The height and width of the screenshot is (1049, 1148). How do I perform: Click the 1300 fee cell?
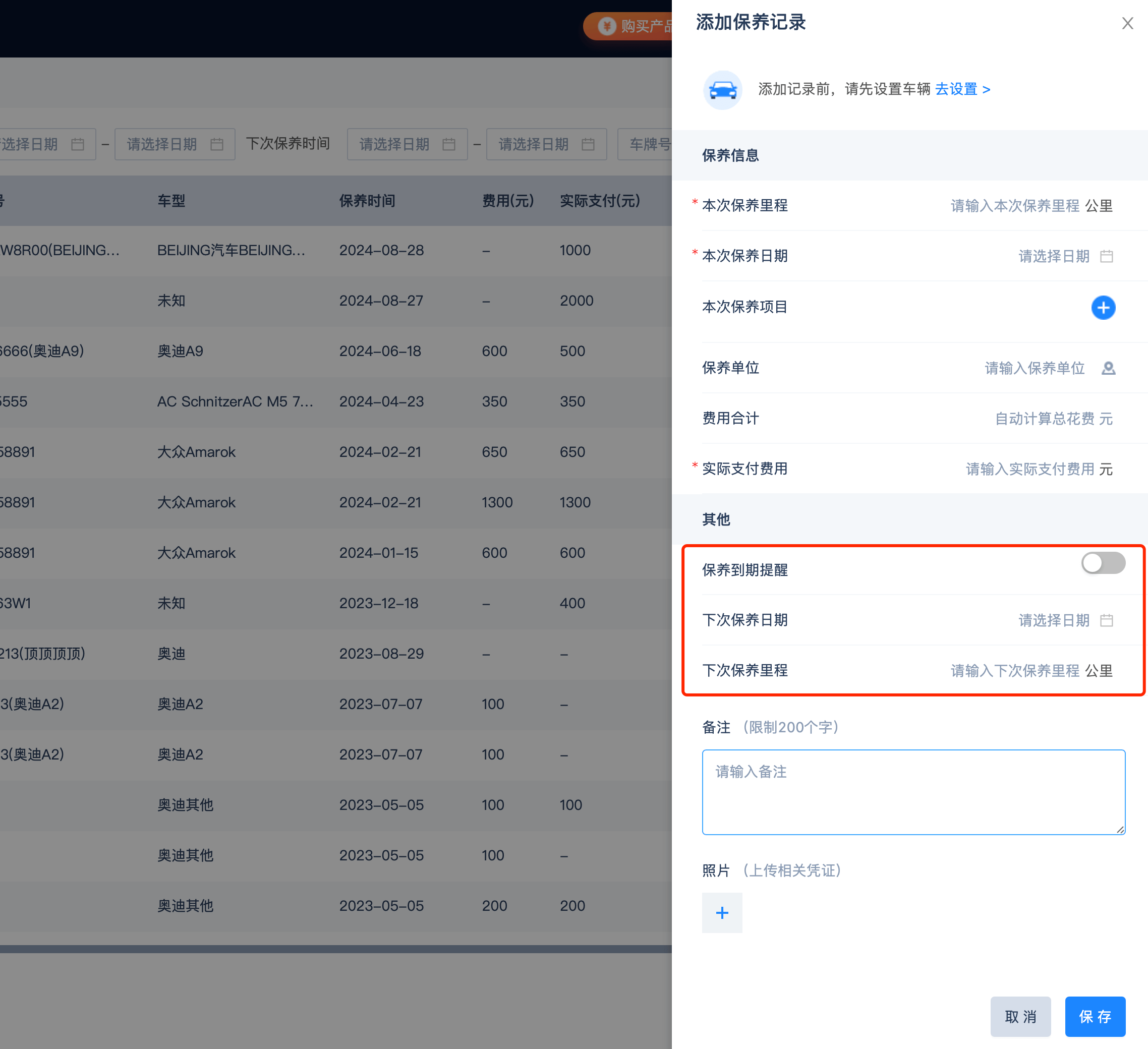[497, 503]
